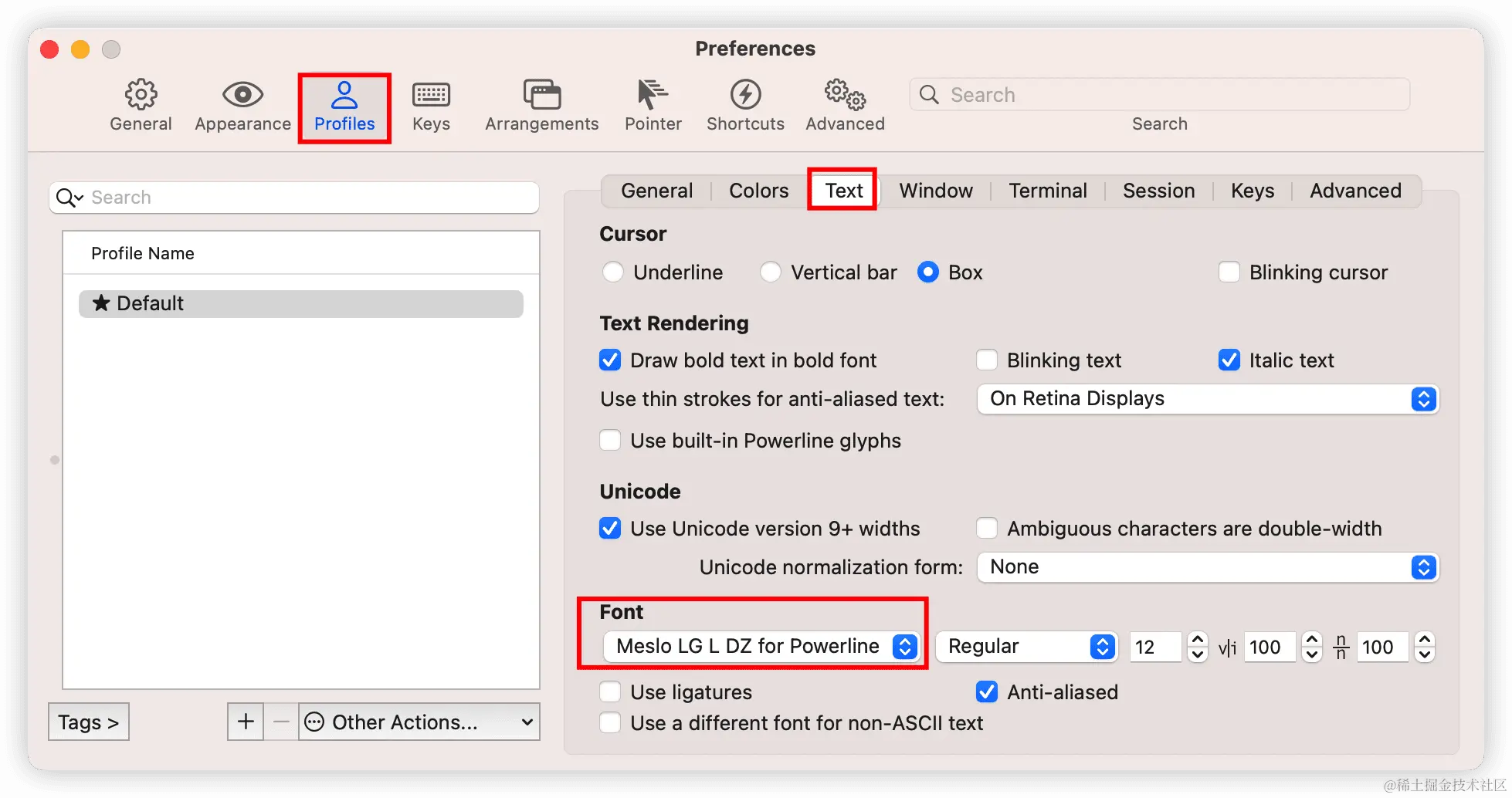Image resolution: width=1512 pixels, height=798 pixels.
Task: Click the preferences toolbar Search field
Action: (x=1160, y=95)
